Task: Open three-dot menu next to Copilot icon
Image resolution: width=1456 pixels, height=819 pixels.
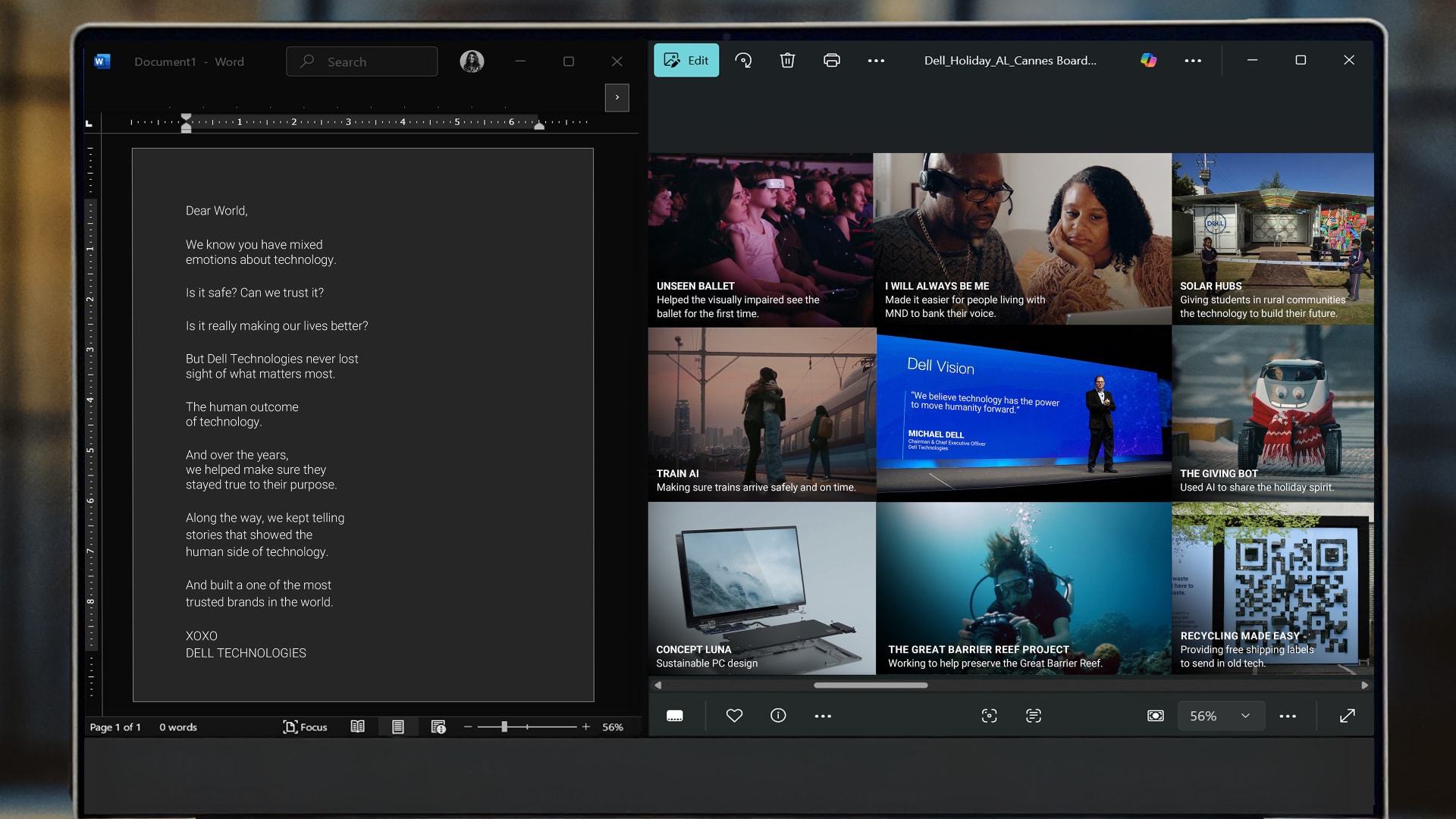Action: (1193, 61)
